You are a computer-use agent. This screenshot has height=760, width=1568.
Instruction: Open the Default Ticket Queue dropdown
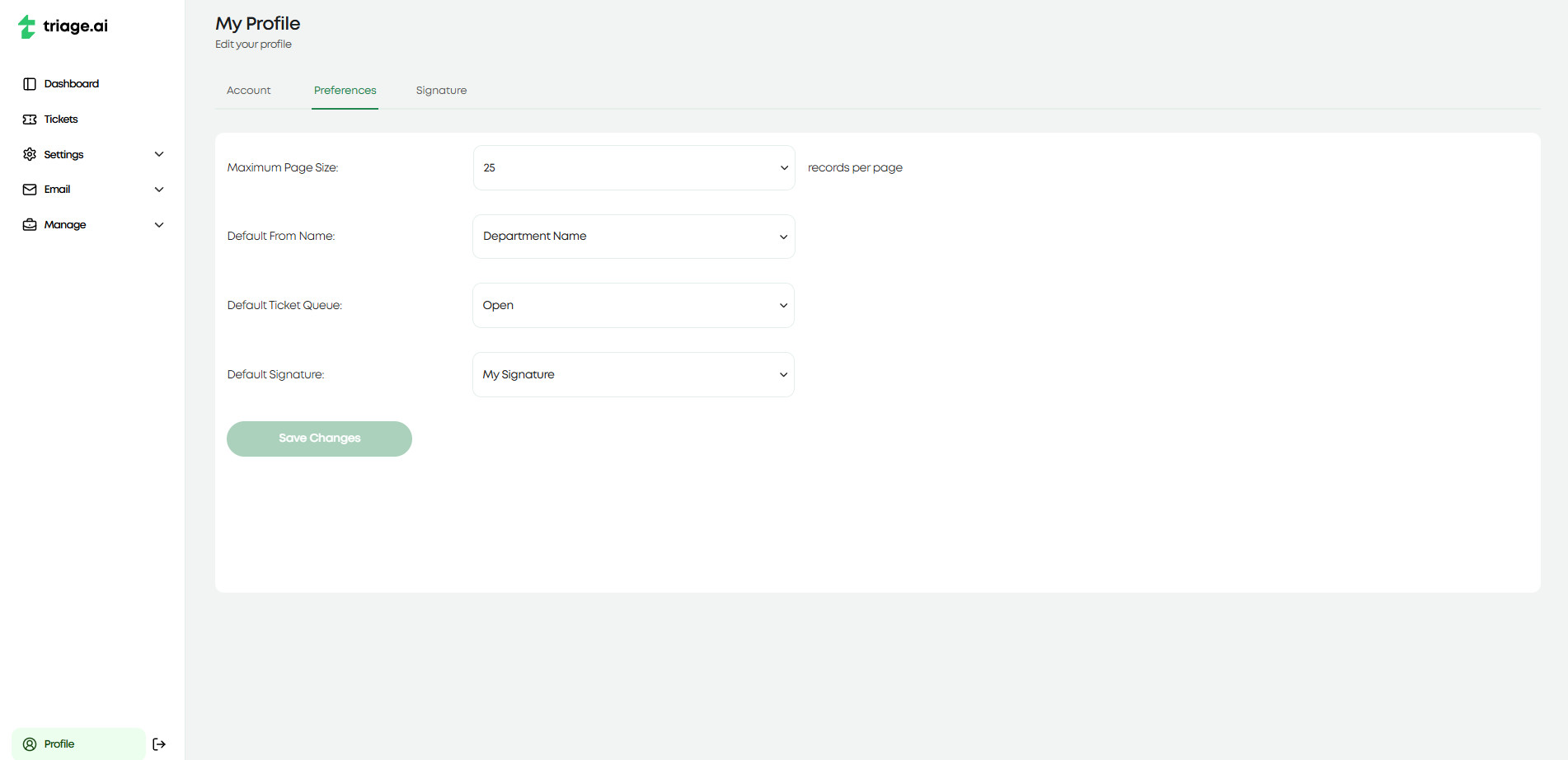click(633, 305)
